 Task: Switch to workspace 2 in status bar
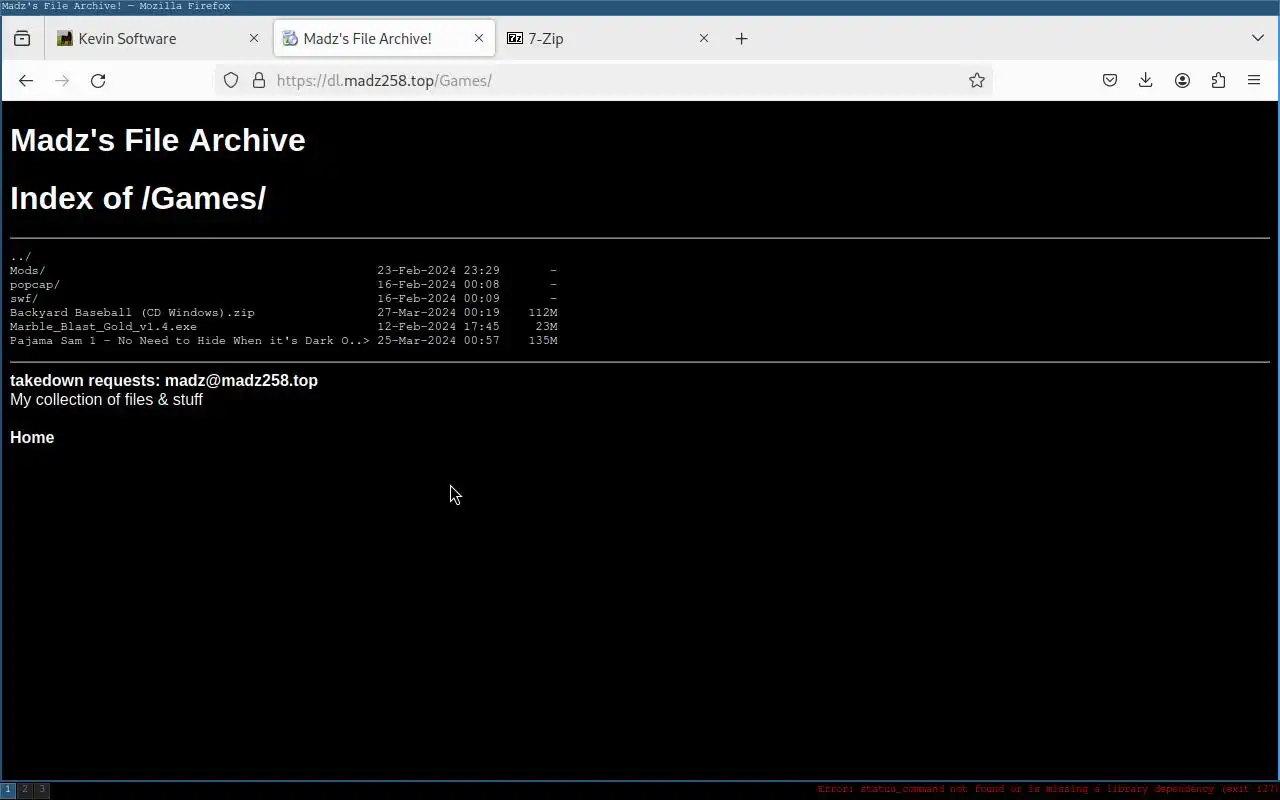pyautogui.click(x=25, y=789)
